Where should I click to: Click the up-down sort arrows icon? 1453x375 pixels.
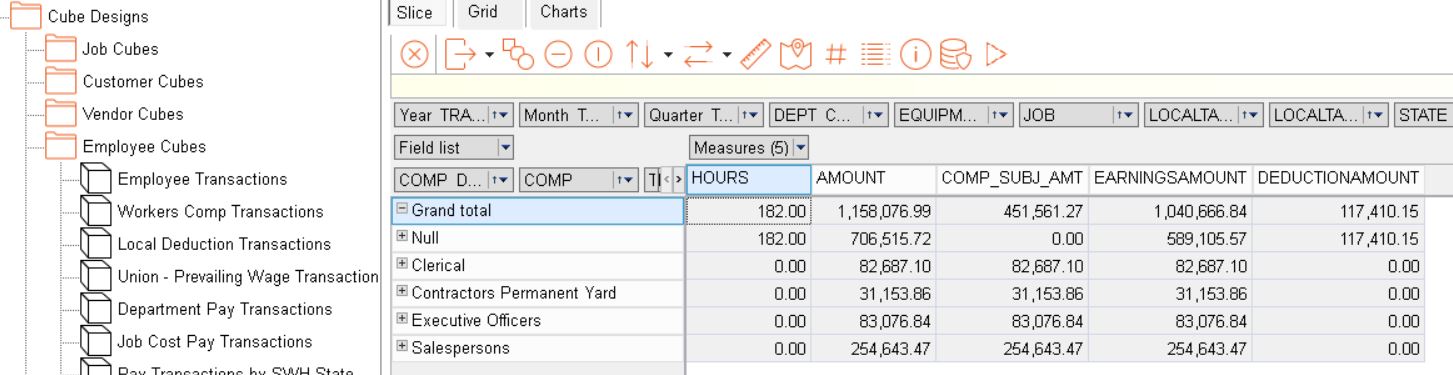[640, 55]
